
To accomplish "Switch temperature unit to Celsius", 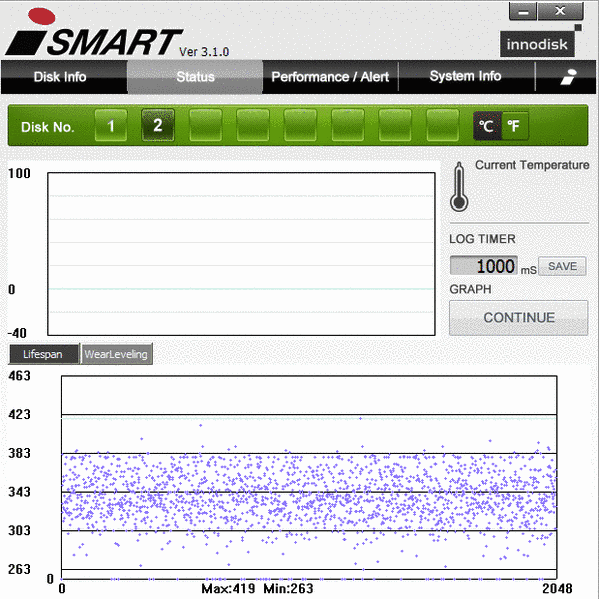I will [487, 126].
